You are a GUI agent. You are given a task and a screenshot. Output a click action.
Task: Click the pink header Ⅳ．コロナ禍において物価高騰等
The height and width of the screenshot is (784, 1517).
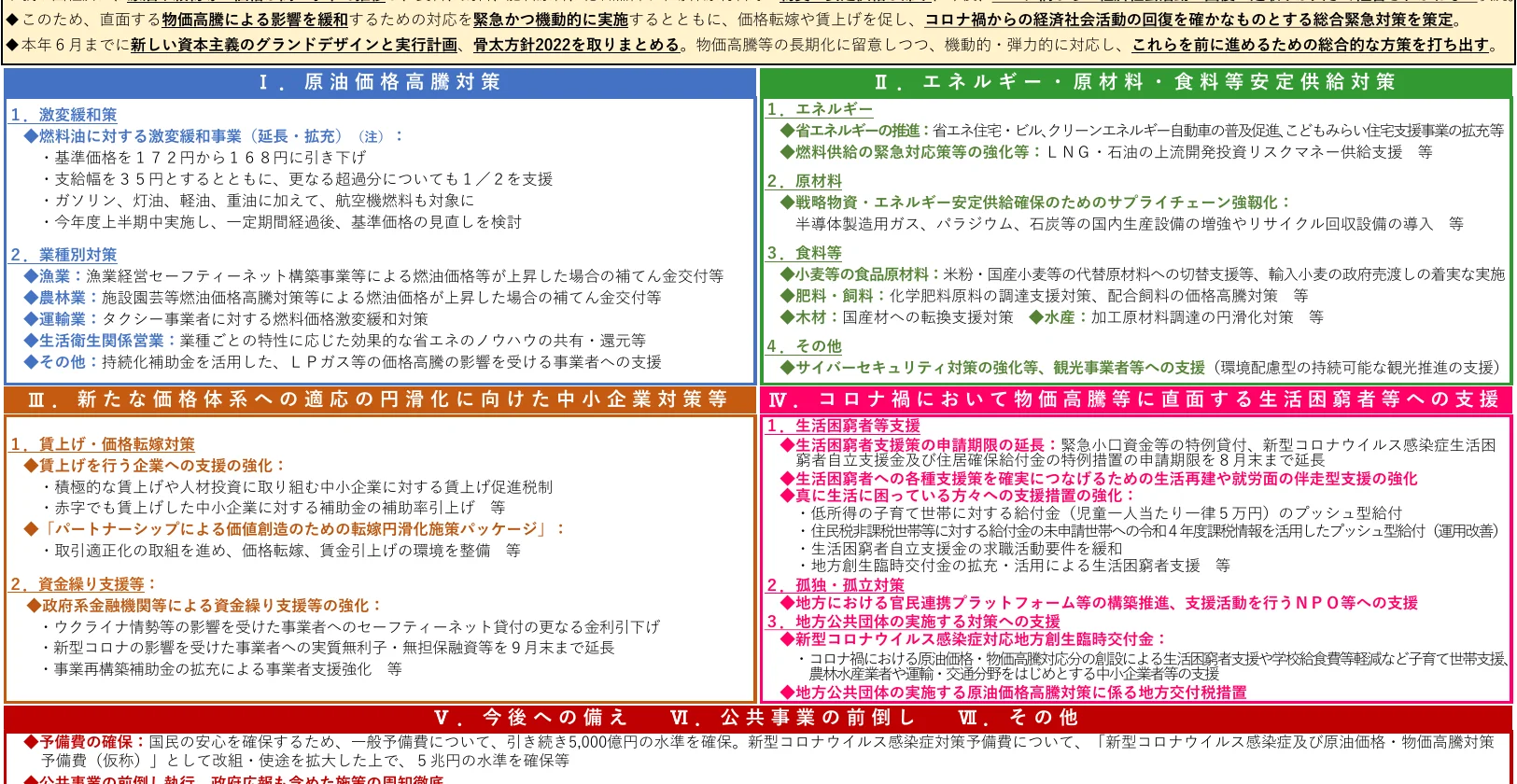1134,399
